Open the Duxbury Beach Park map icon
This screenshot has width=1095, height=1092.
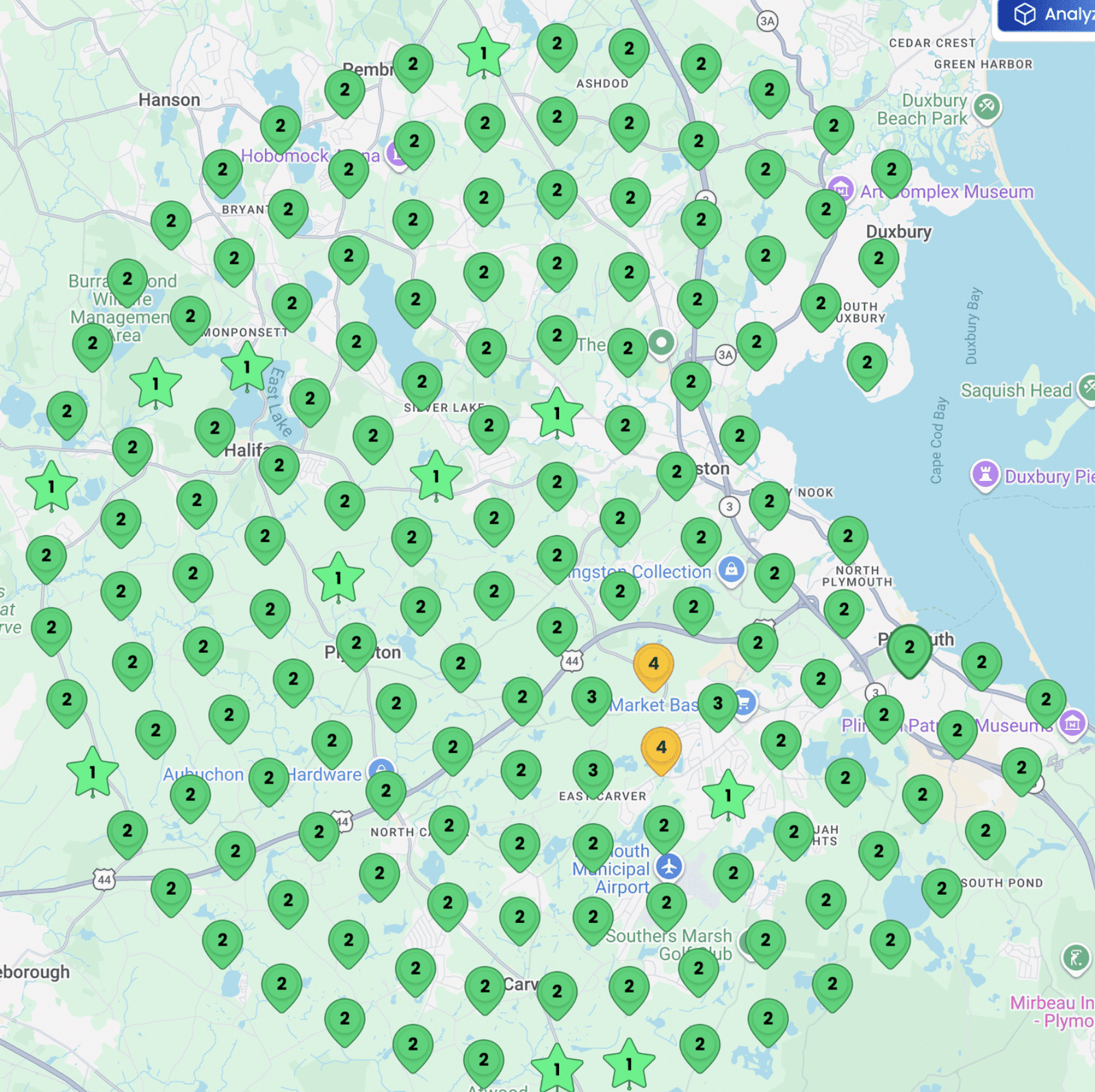click(x=986, y=107)
